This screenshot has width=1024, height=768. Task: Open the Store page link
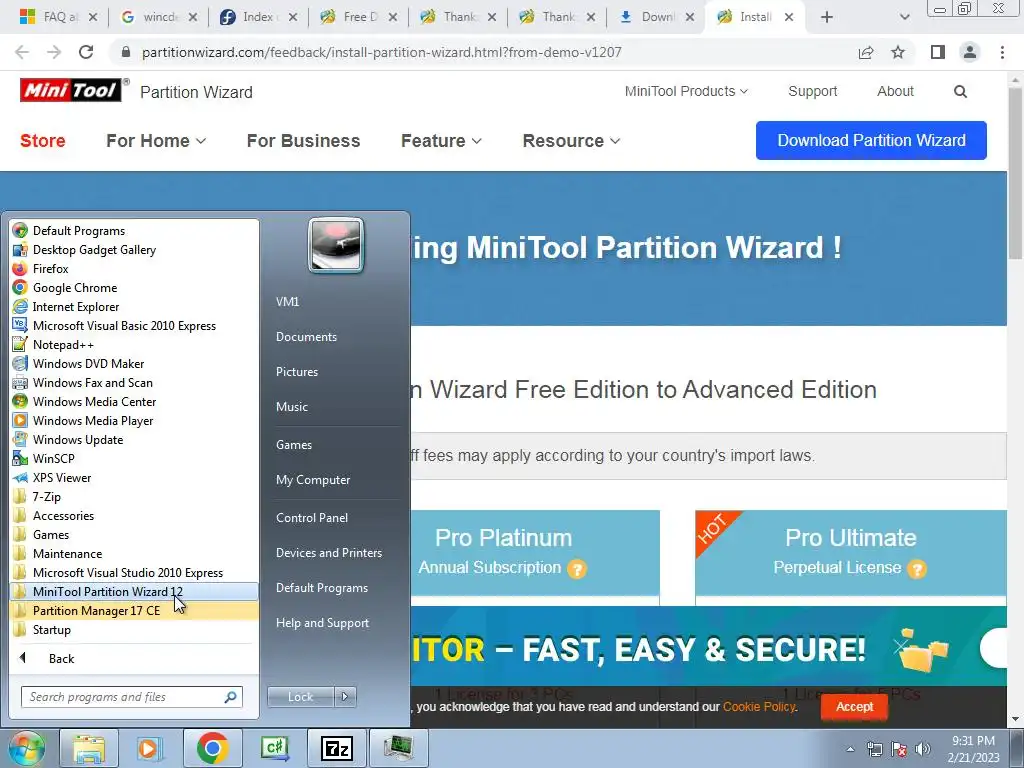tap(42, 140)
